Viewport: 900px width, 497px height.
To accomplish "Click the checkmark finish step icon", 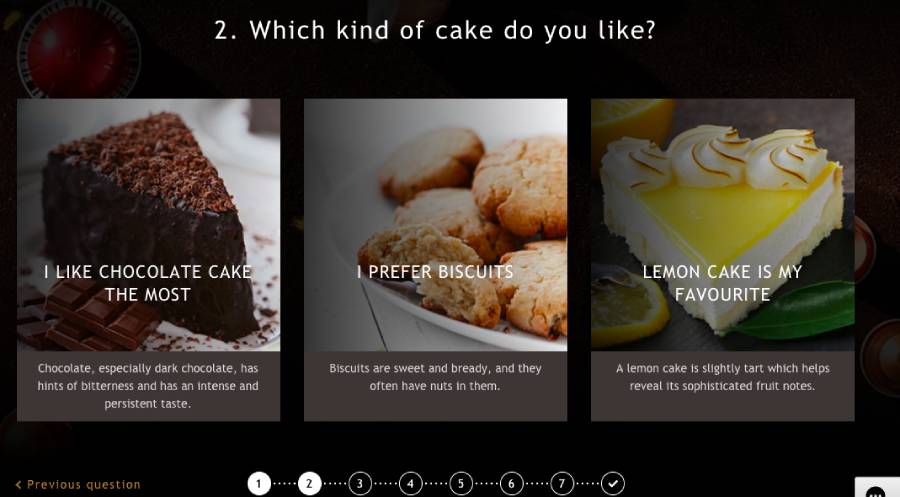I will coord(613,484).
